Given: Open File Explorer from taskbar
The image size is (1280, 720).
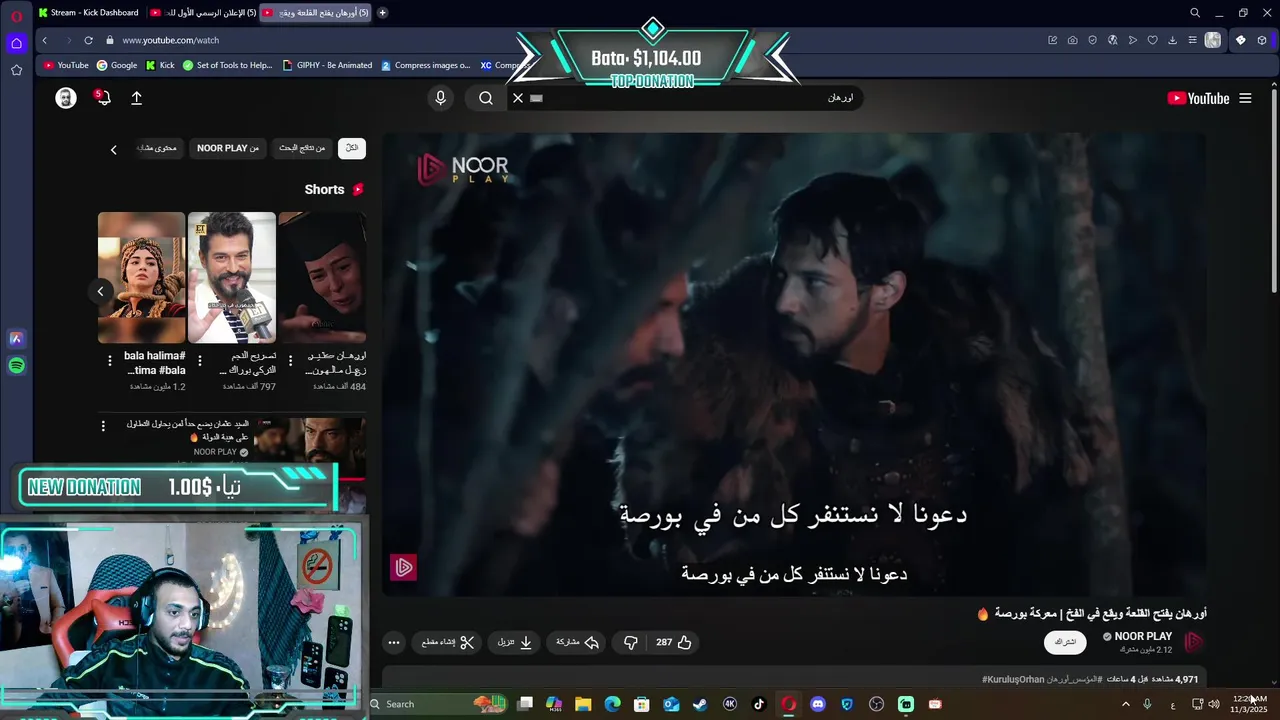Looking at the screenshot, I should point(583,704).
